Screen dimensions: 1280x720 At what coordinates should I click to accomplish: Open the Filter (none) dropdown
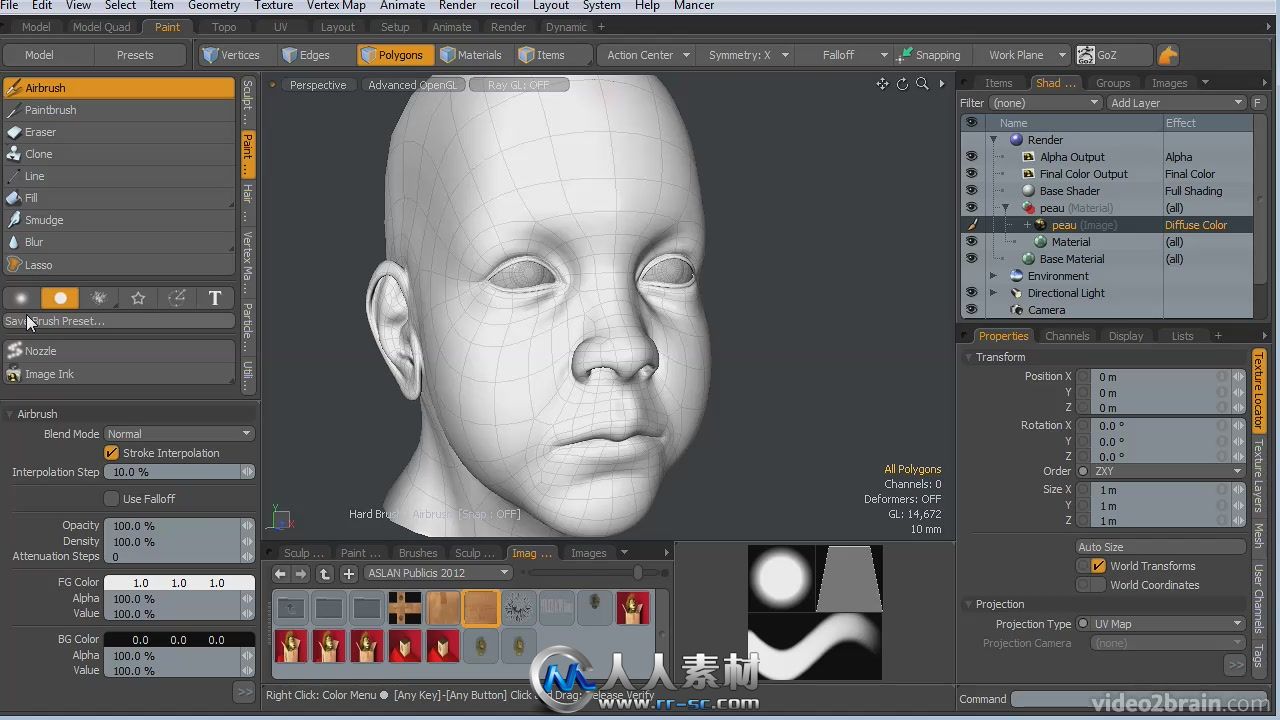1045,103
